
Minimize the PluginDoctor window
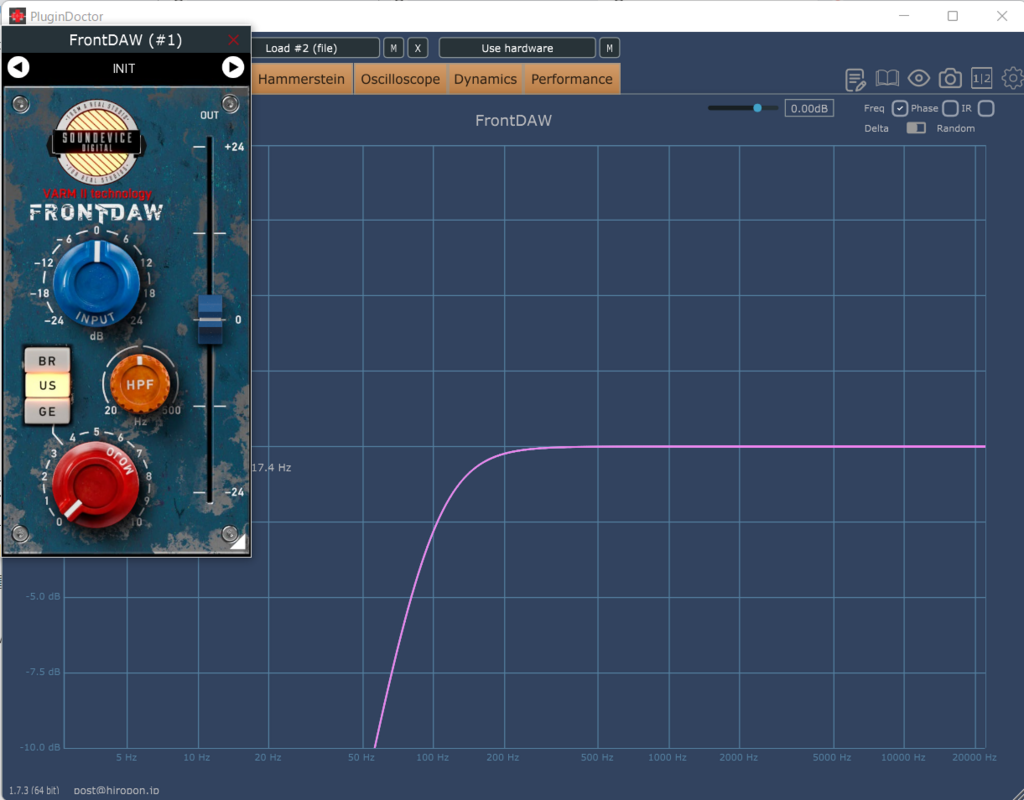click(x=904, y=16)
